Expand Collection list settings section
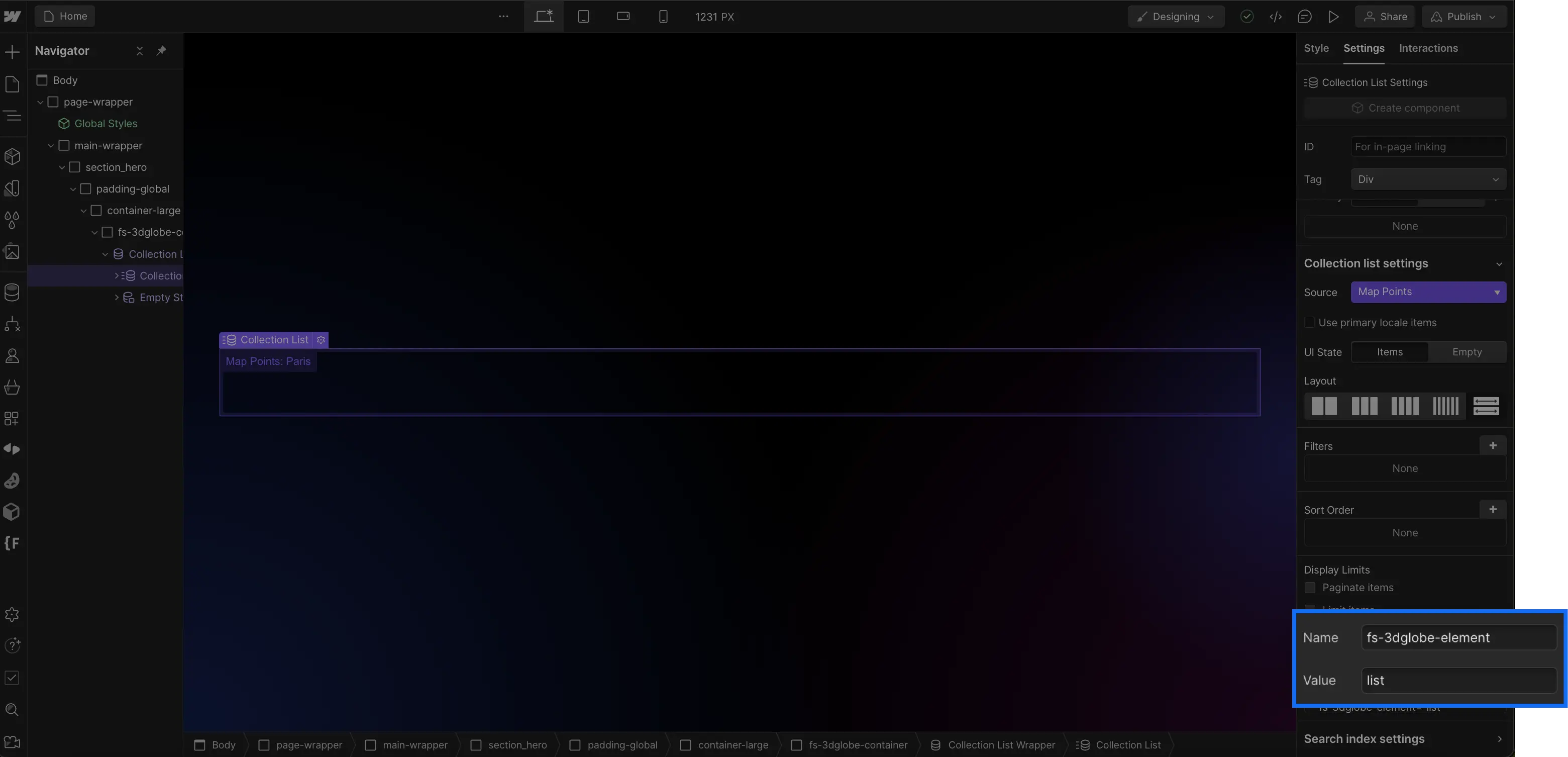1568x757 pixels. pos(1498,263)
